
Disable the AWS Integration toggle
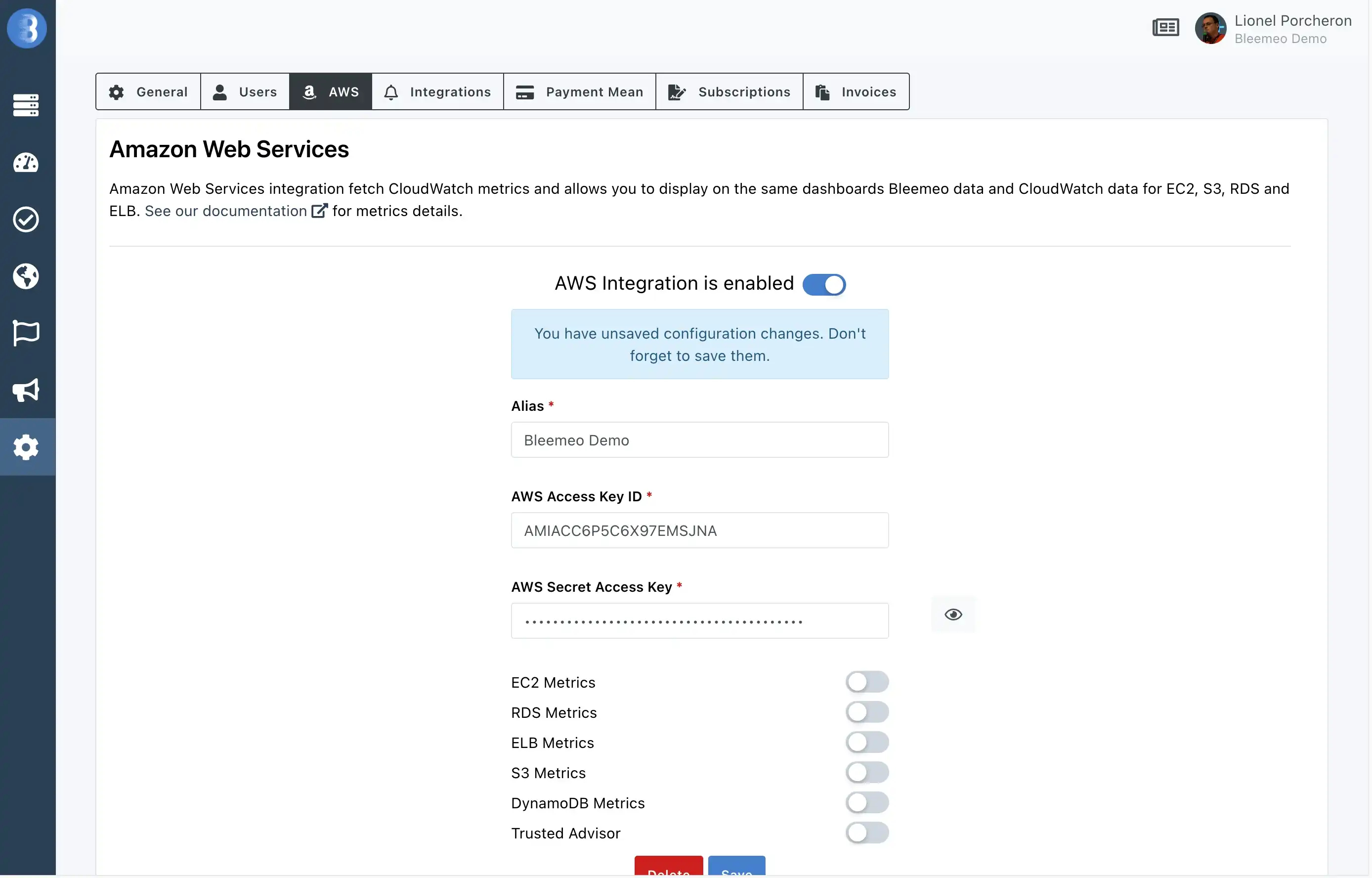pos(824,284)
